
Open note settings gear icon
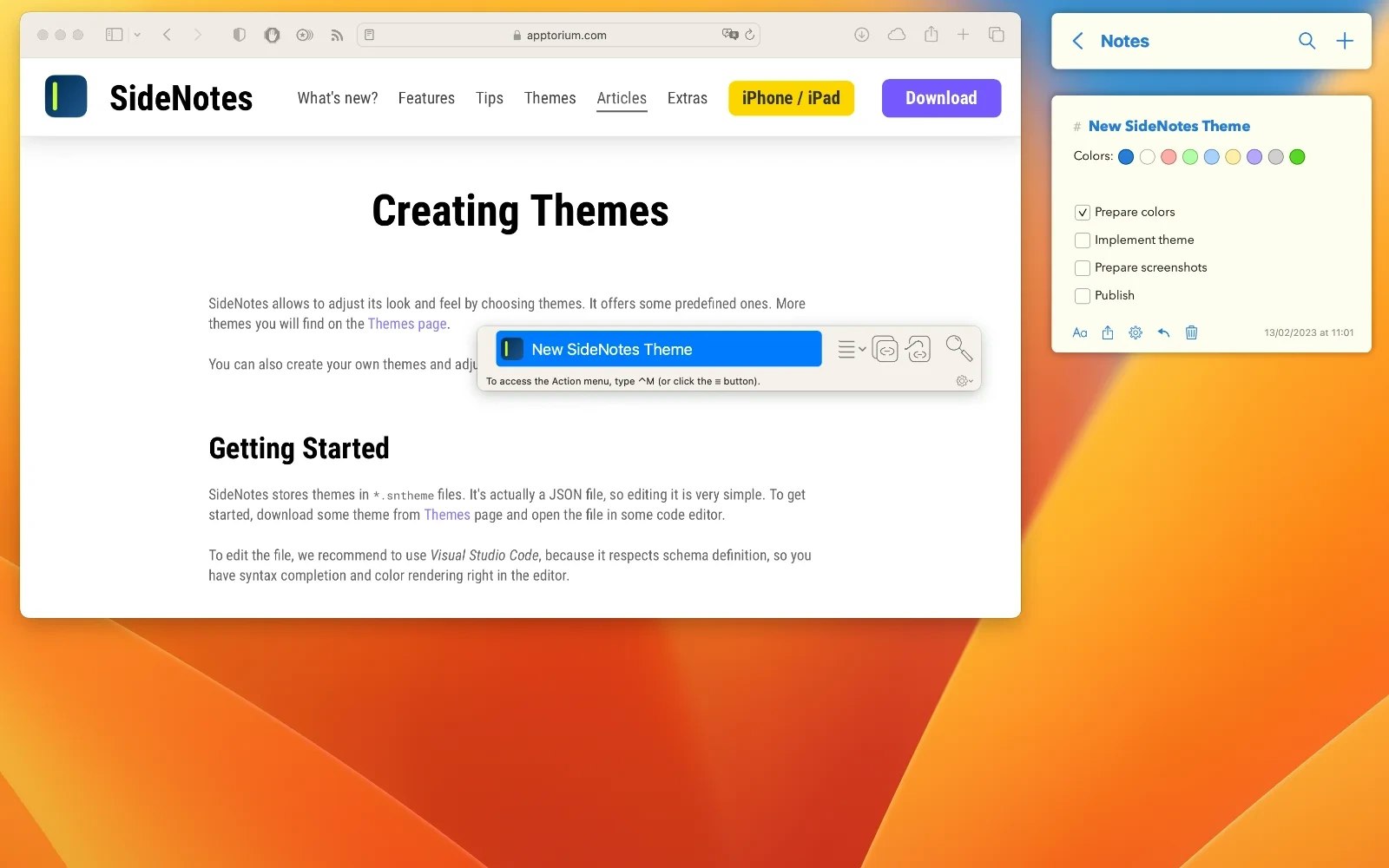[1136, 332]
